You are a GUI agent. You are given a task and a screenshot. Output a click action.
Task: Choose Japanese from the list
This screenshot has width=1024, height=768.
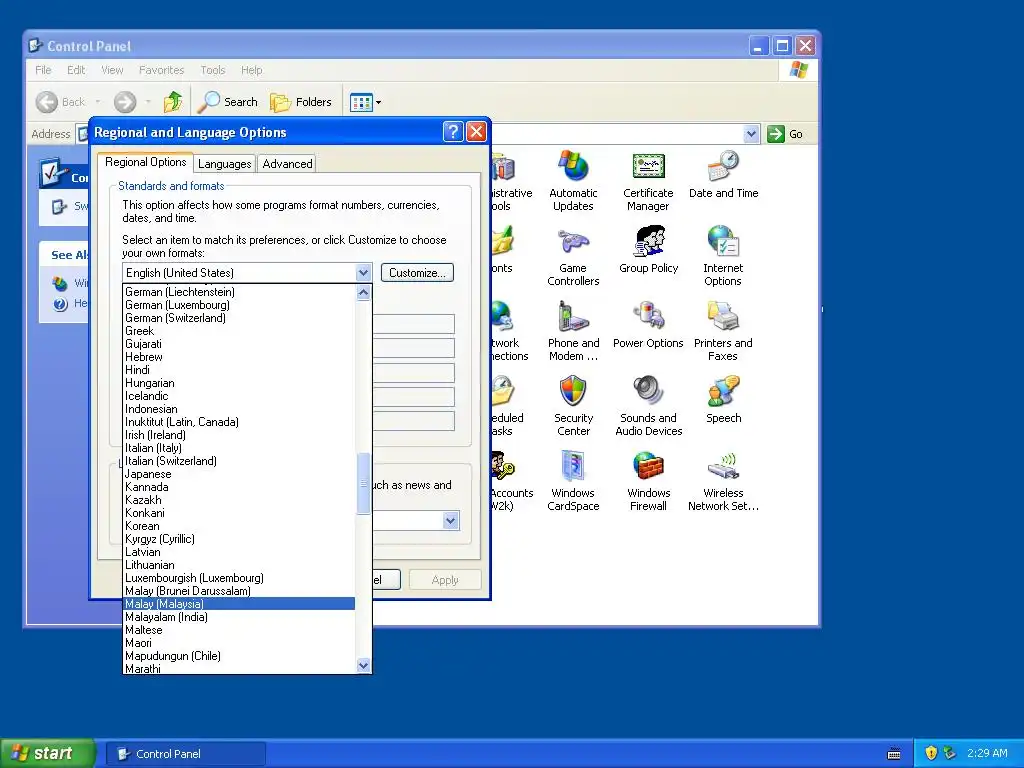239,474
